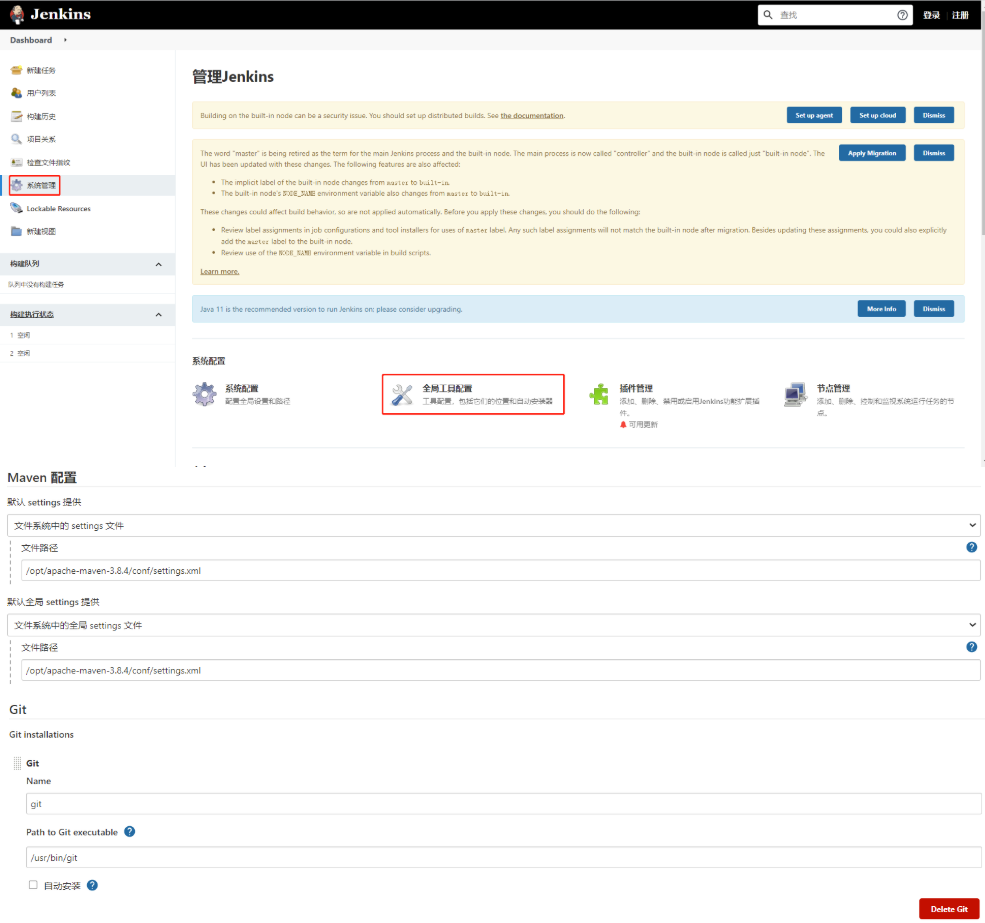
Task: Click the red Delete Git button
Action: [949, 909]
